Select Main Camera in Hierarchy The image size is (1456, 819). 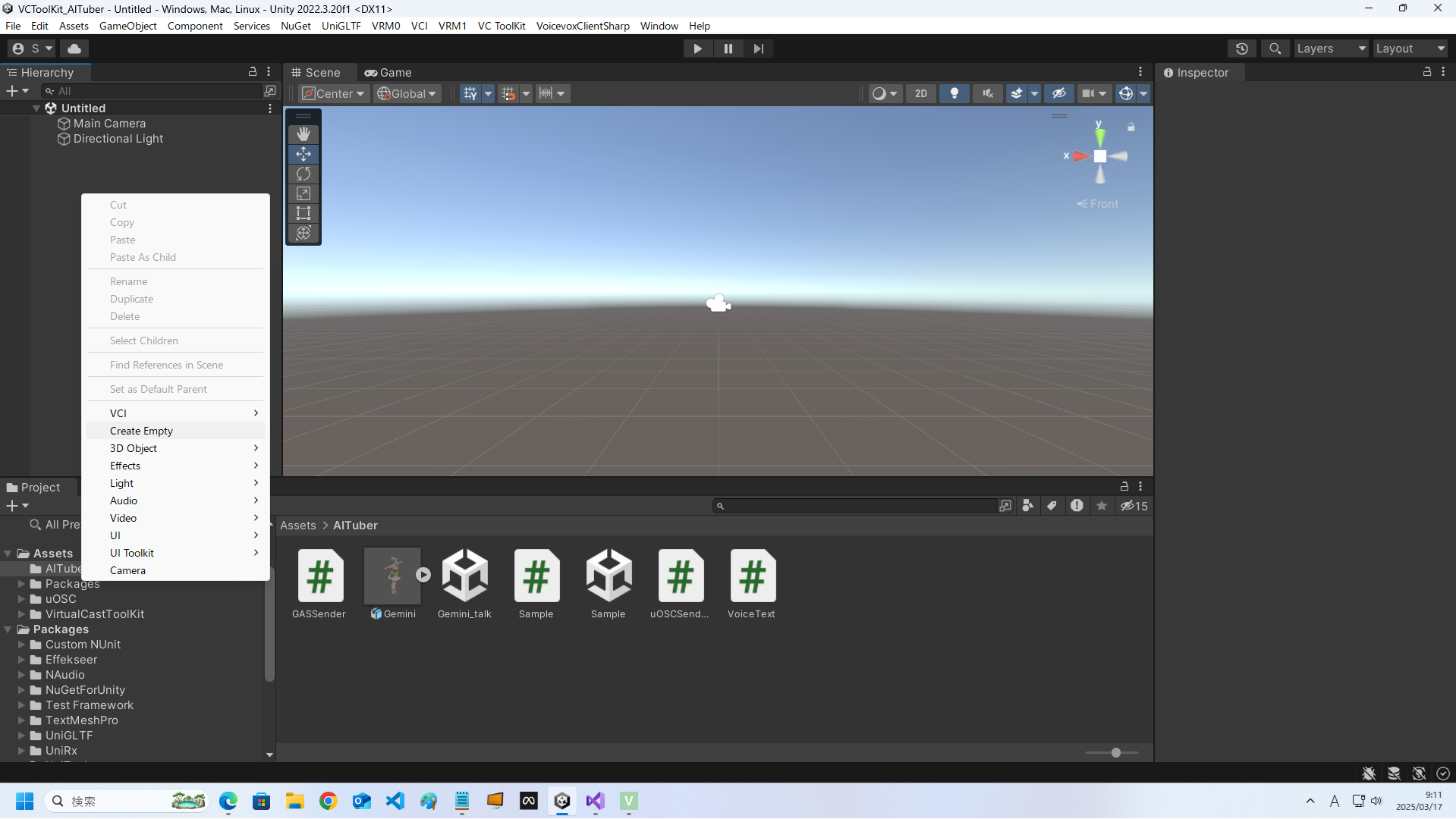[109, 124]
